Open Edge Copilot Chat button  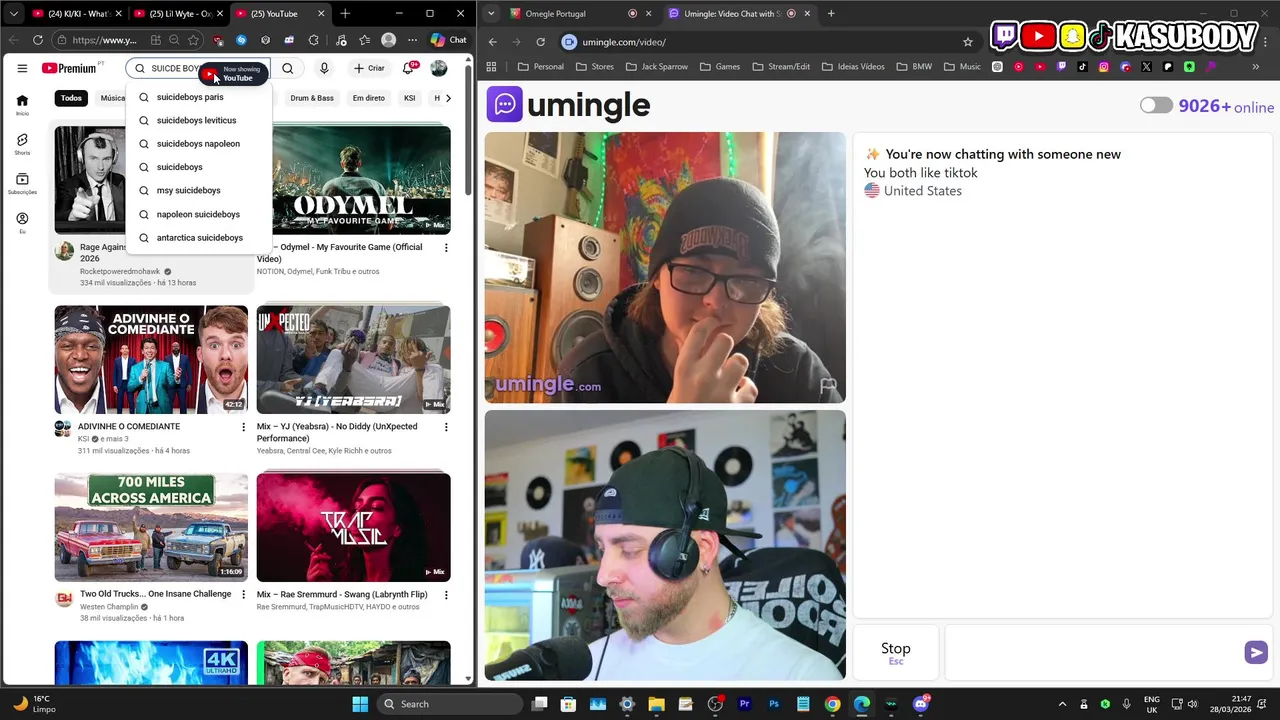click(449, 40)
